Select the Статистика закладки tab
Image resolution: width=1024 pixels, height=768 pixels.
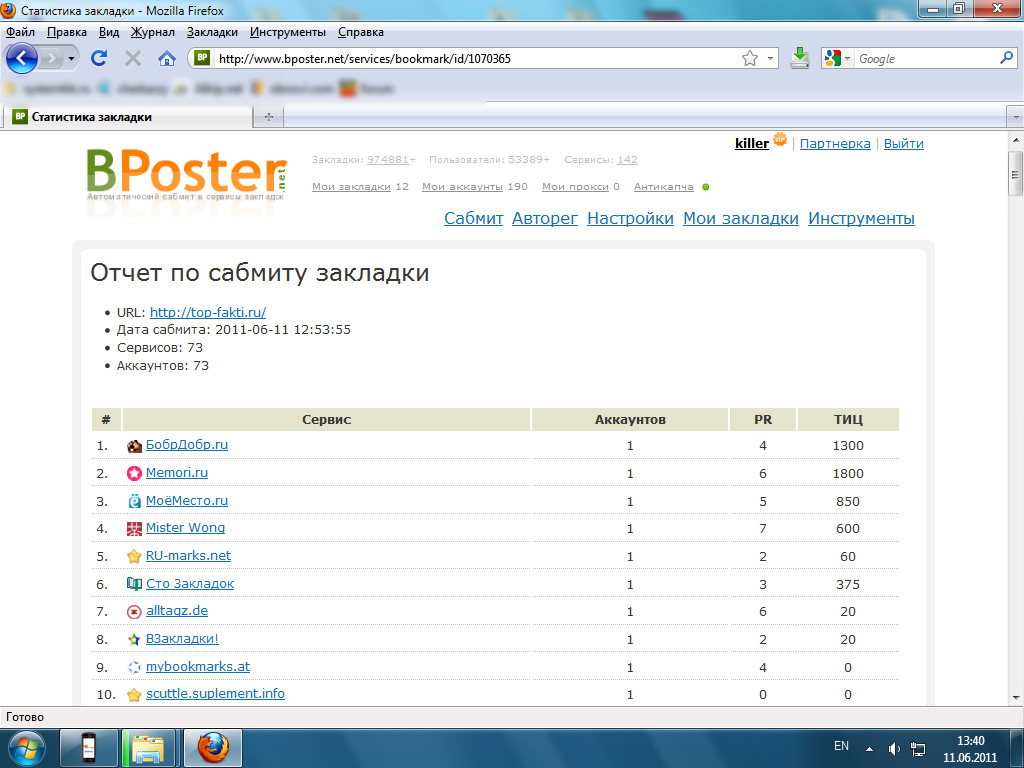(128, 117)
